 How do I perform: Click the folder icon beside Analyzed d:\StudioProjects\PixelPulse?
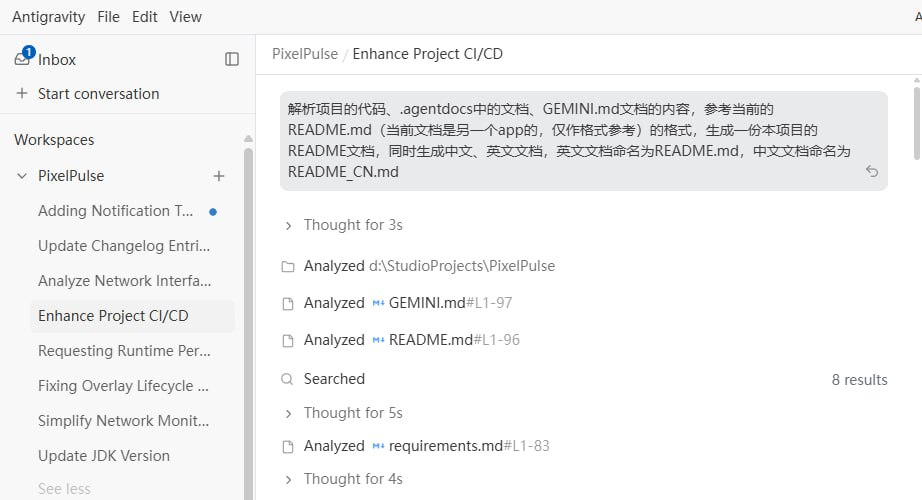pos(288,267)
